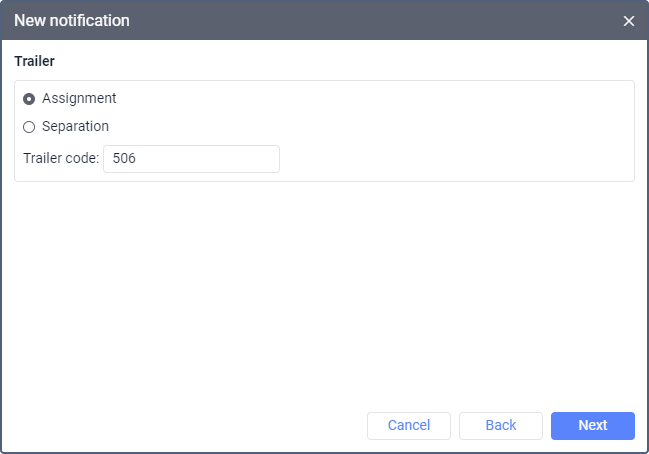Screen dimensions: 649x454
Task: Close the New notification dialog with X
Action: click(x=629, y=21)
